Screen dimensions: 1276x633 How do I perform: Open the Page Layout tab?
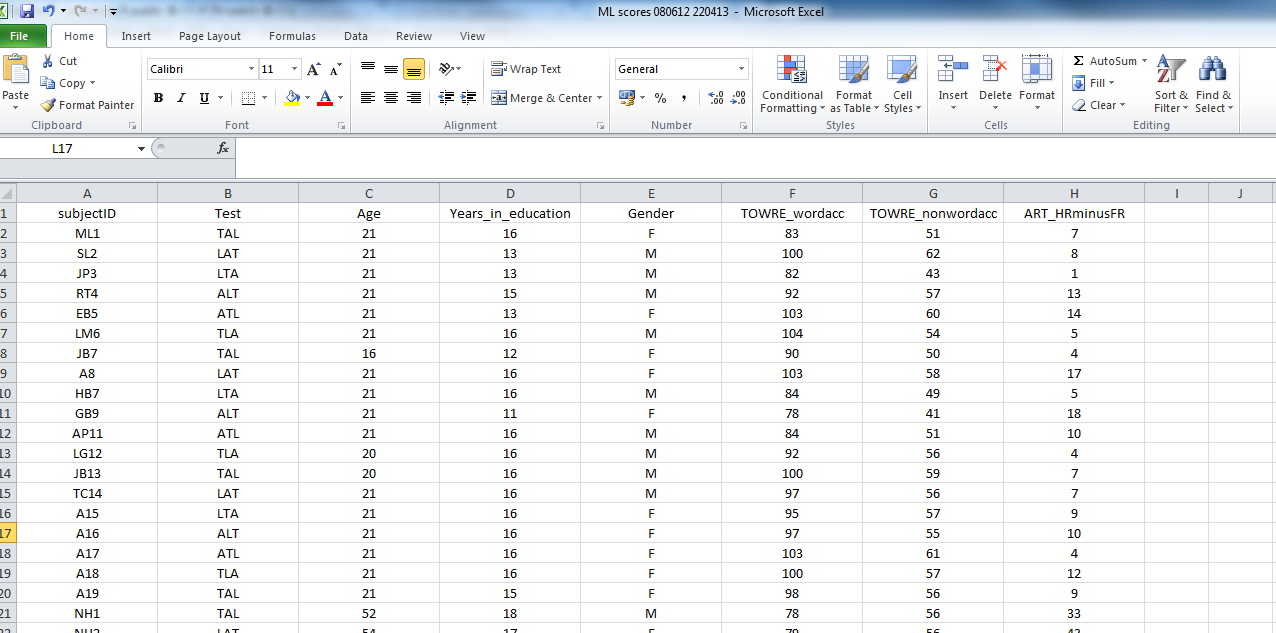pyautogui.click(x=210, y=36)
